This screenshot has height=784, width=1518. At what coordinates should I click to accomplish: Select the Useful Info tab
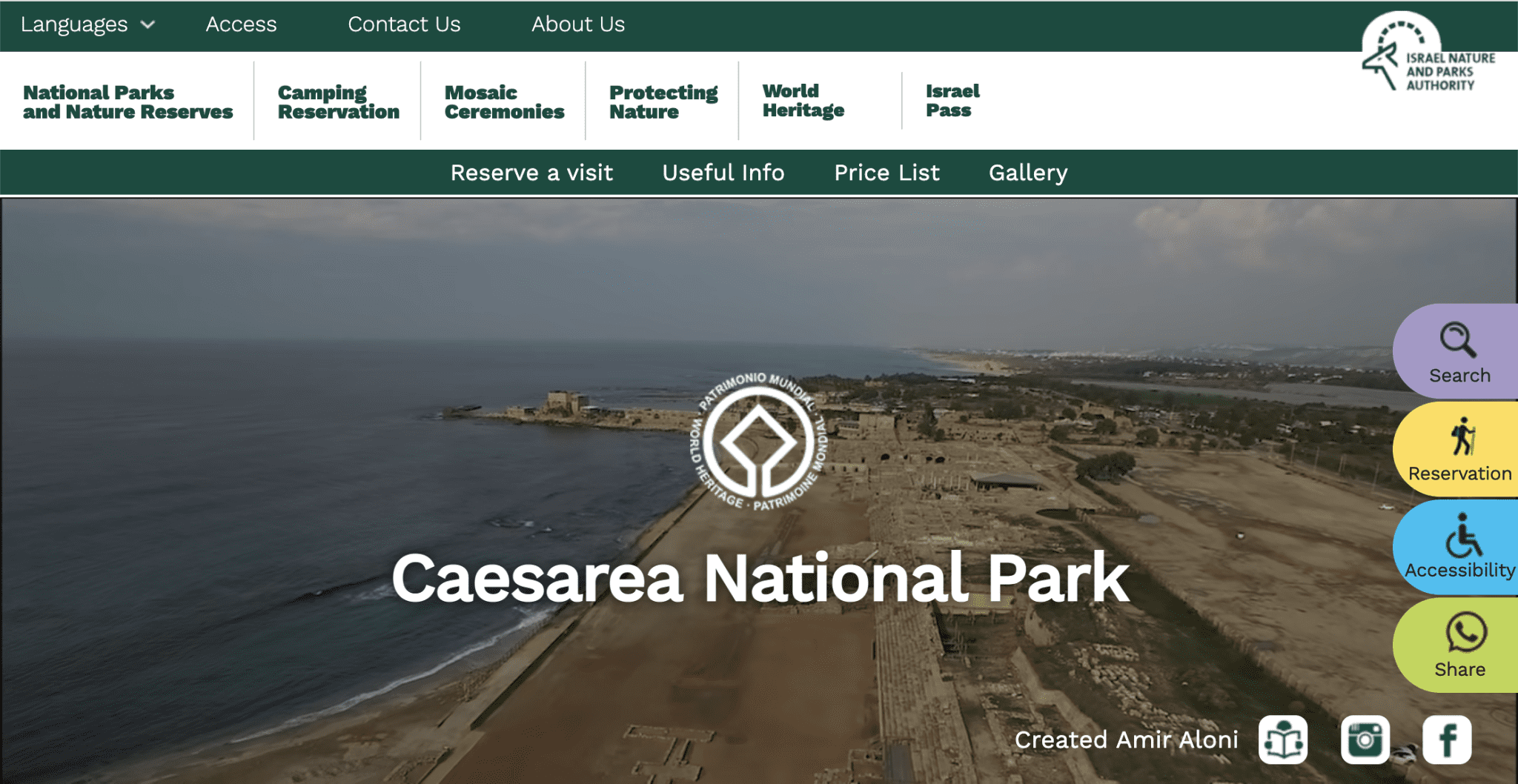click(x=723, y=173)
